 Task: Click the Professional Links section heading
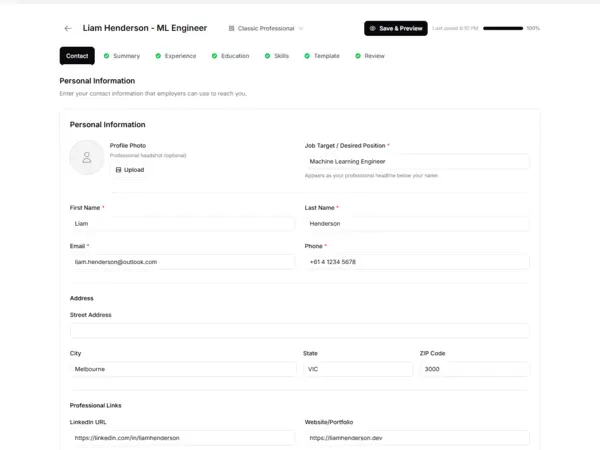[95, 405]
